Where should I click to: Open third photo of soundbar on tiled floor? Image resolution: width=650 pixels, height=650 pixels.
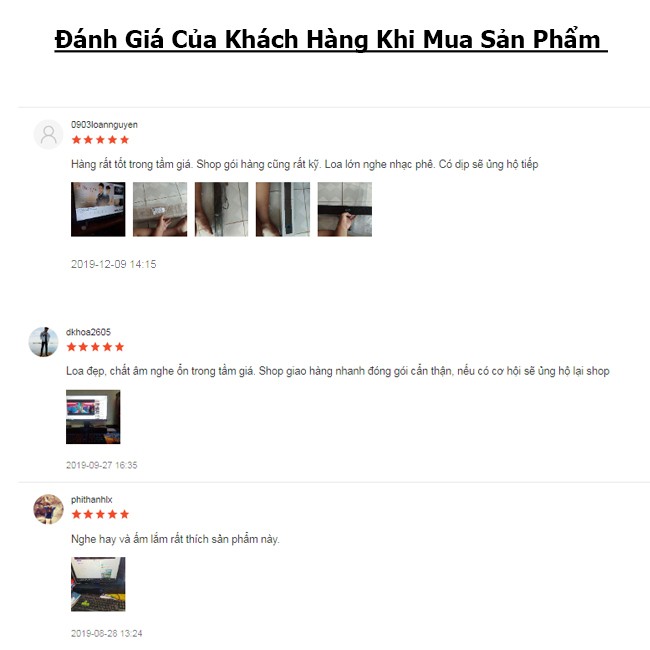[221, 209]
